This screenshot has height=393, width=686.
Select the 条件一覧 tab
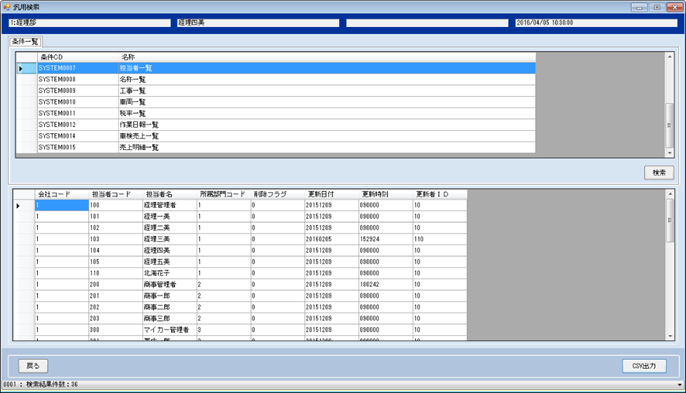coord(25,42)
